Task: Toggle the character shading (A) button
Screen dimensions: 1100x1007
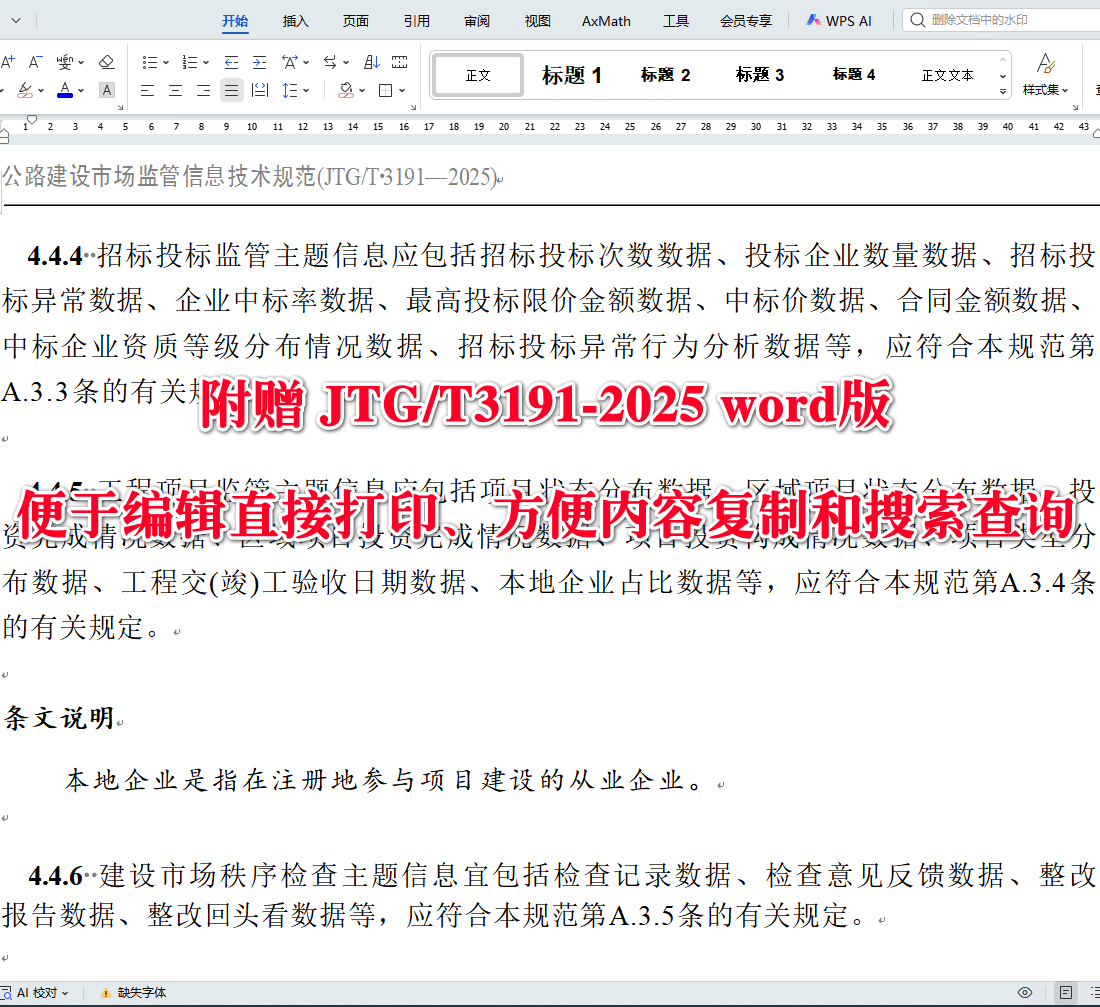Action: (106, 90)
